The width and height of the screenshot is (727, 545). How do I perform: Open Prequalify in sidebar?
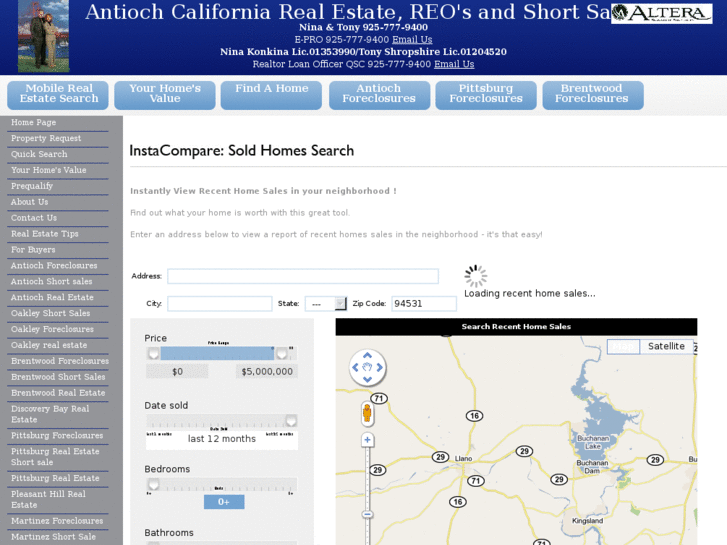pyautogui.click(x=32, y=186)
